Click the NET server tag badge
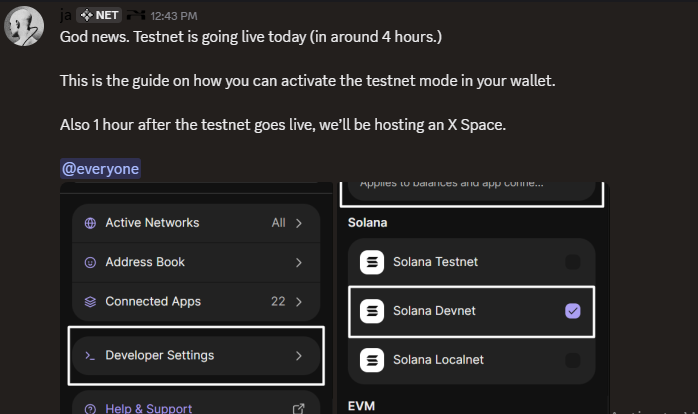Screen dimensions: 698x414 coord(99,16)
